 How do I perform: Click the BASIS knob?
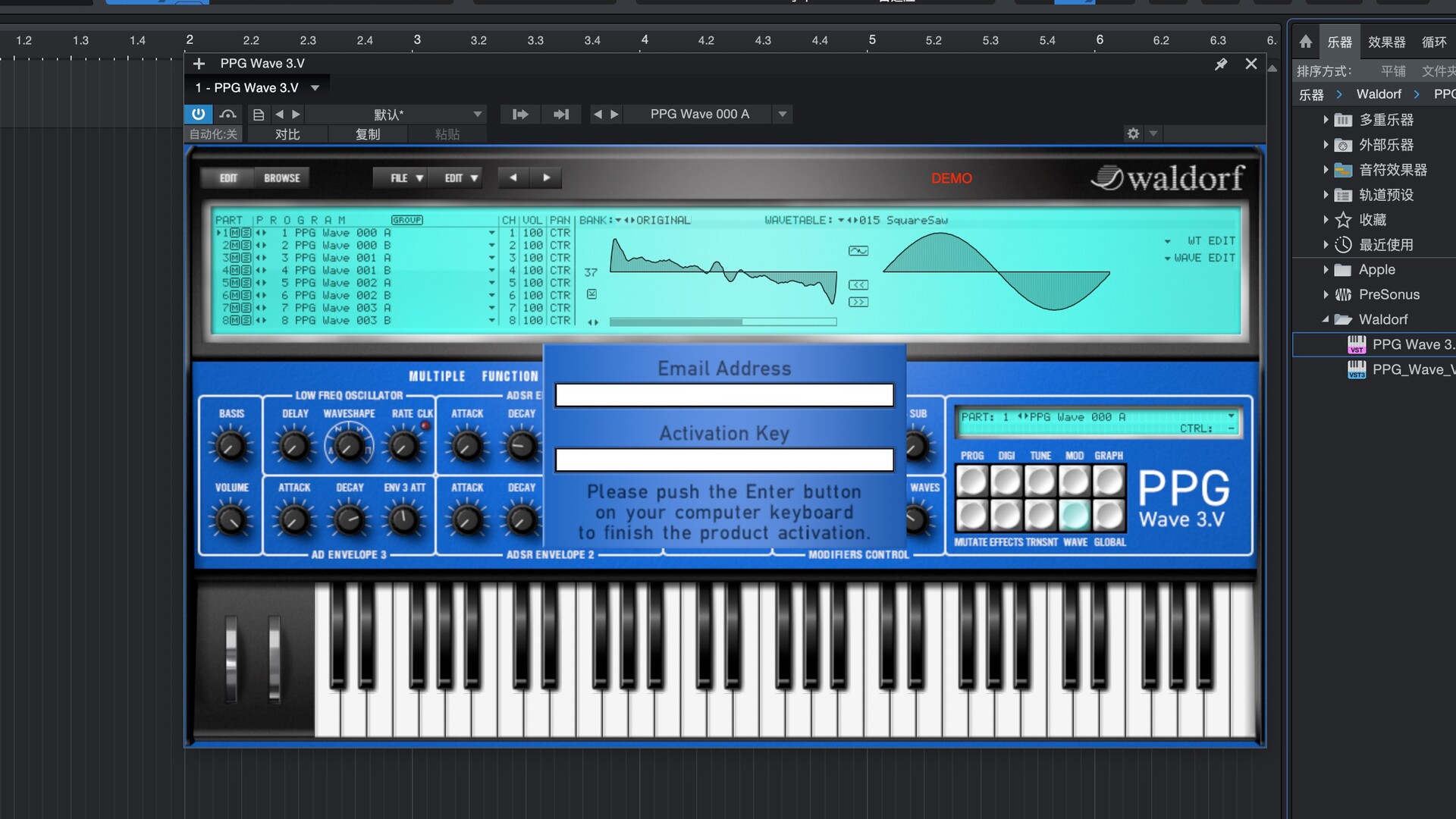click(231, 447)
